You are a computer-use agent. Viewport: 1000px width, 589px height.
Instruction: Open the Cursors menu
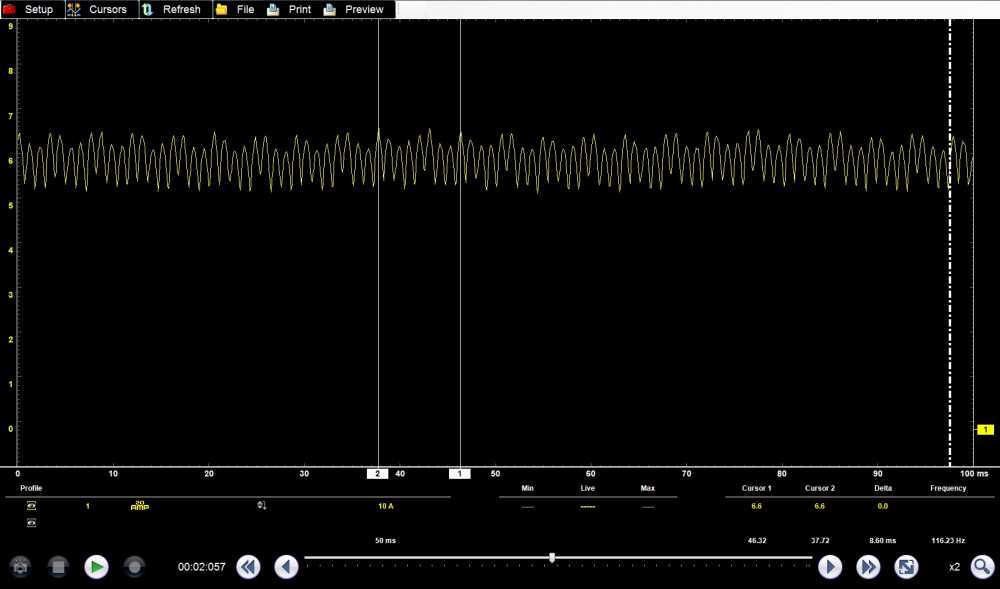click(x=98, y=9)
